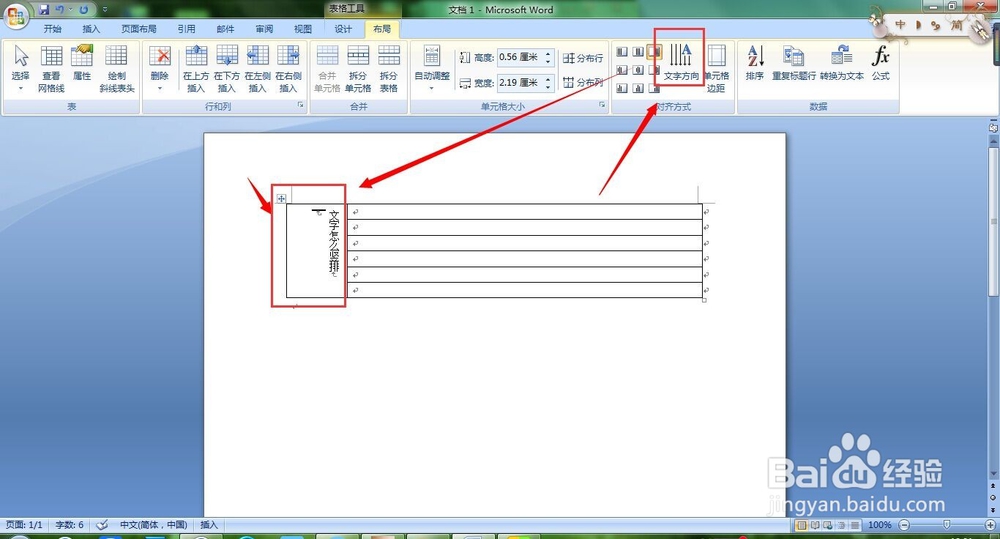The width and height of the screenshot is (1000, 539).
Task: Insert a row with 在上方插入
Action: (x=196, y=68)
